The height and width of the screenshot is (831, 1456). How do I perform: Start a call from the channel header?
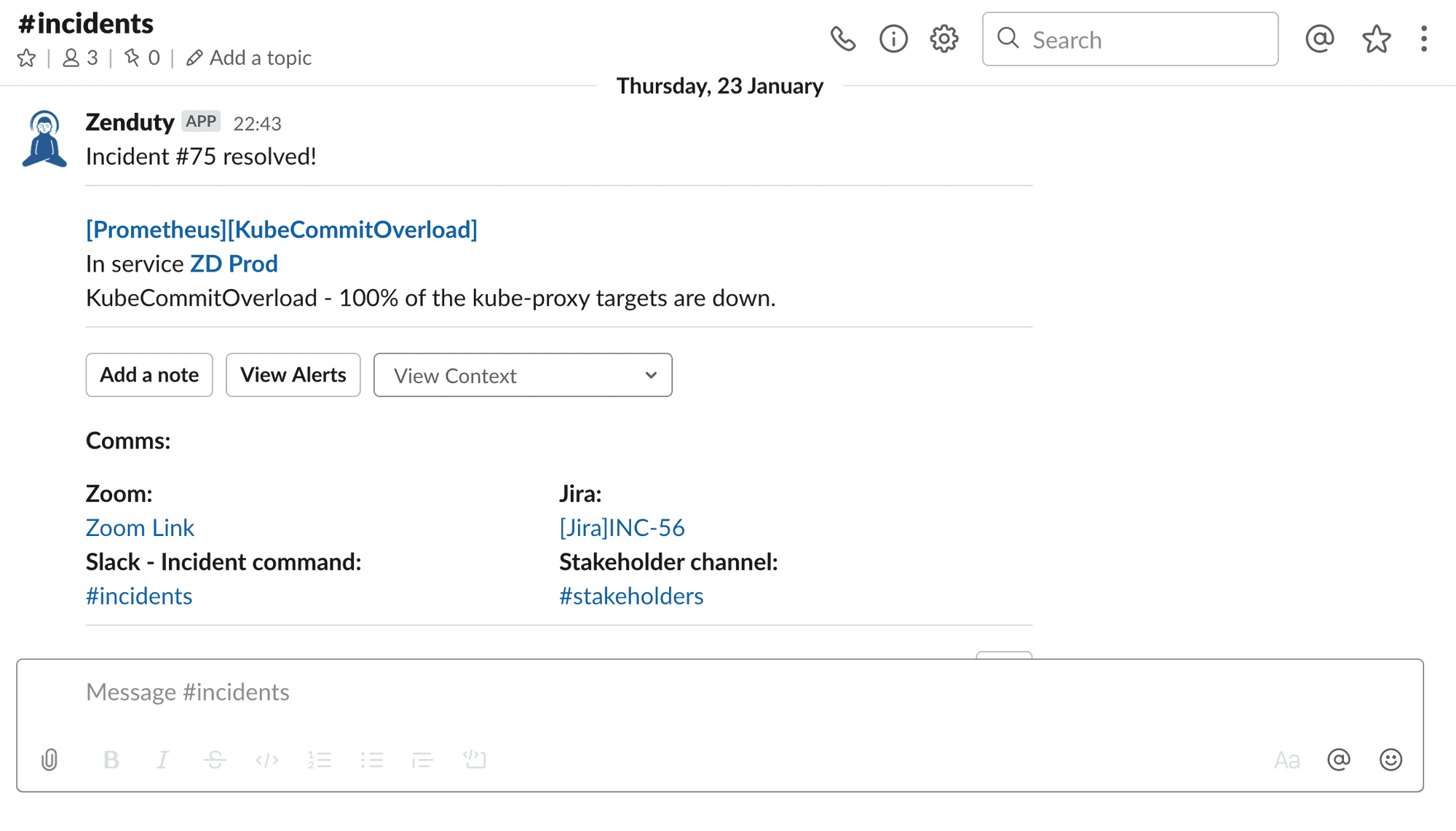pyautogui.click(x=844, y=39)
